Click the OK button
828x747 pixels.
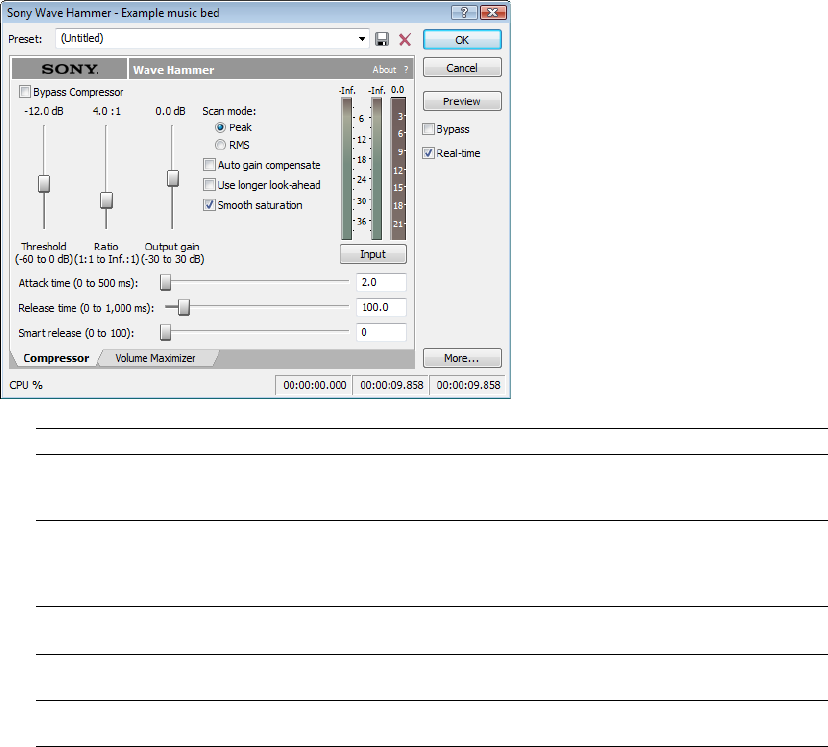pos(462,40)
